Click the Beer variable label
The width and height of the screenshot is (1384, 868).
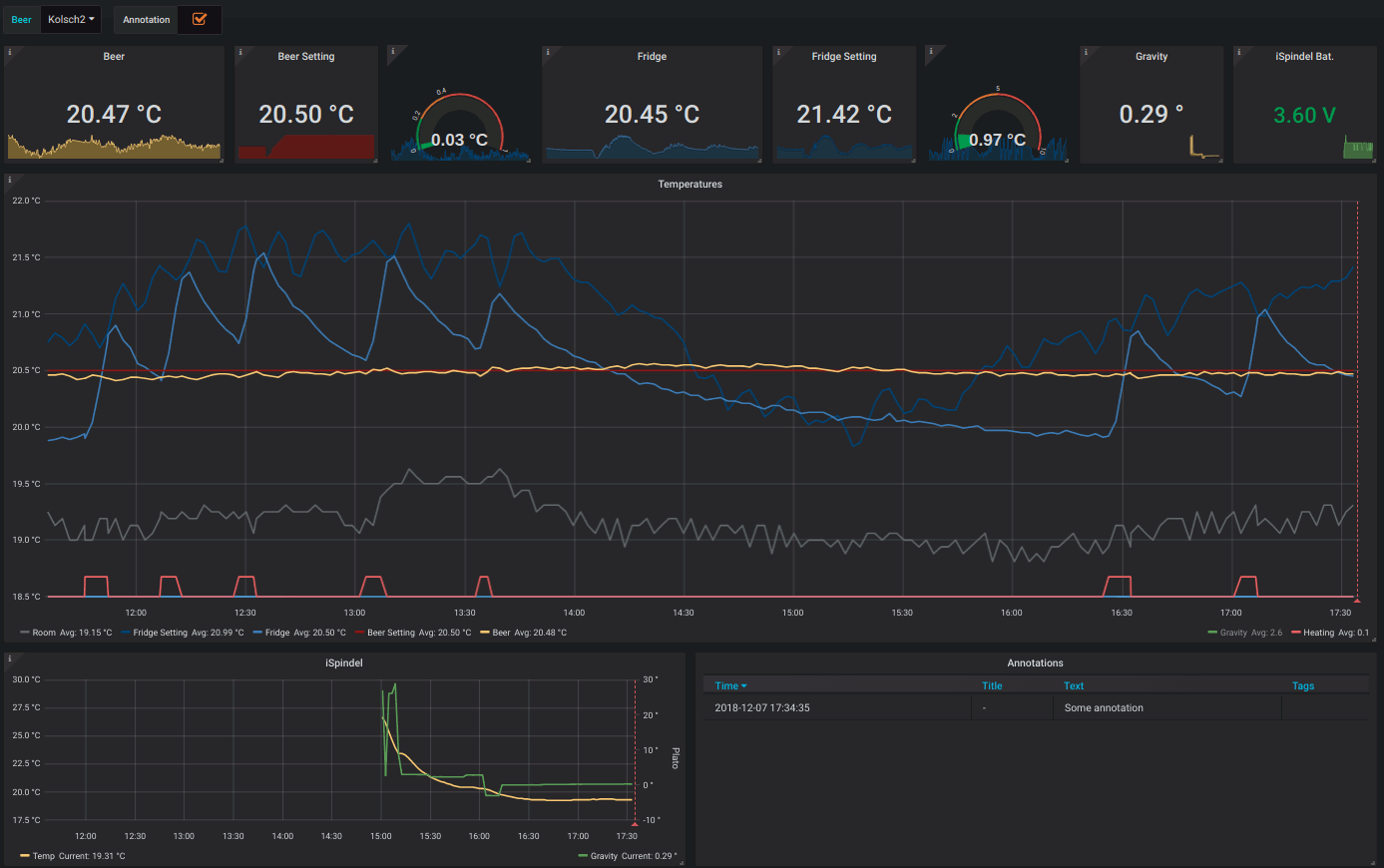[x=22, y=20]
